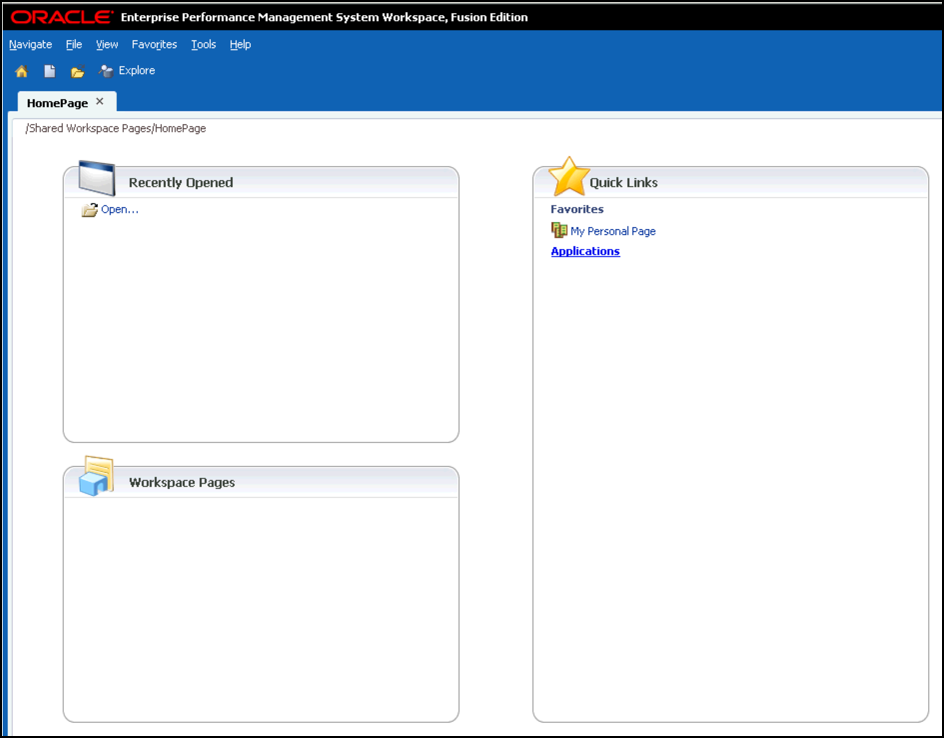The image size is (944, 738).
Task: Close the HomePage tab
Action: [x=100, y=102]
